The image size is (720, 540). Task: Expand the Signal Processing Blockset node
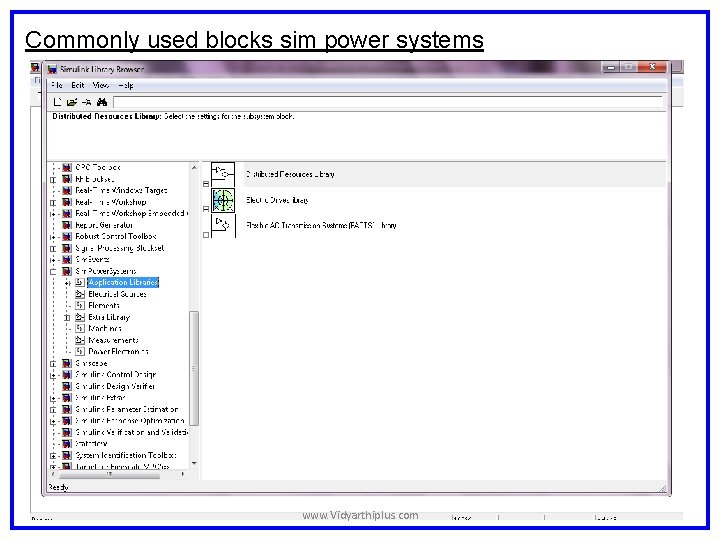(x=53, y=248)
